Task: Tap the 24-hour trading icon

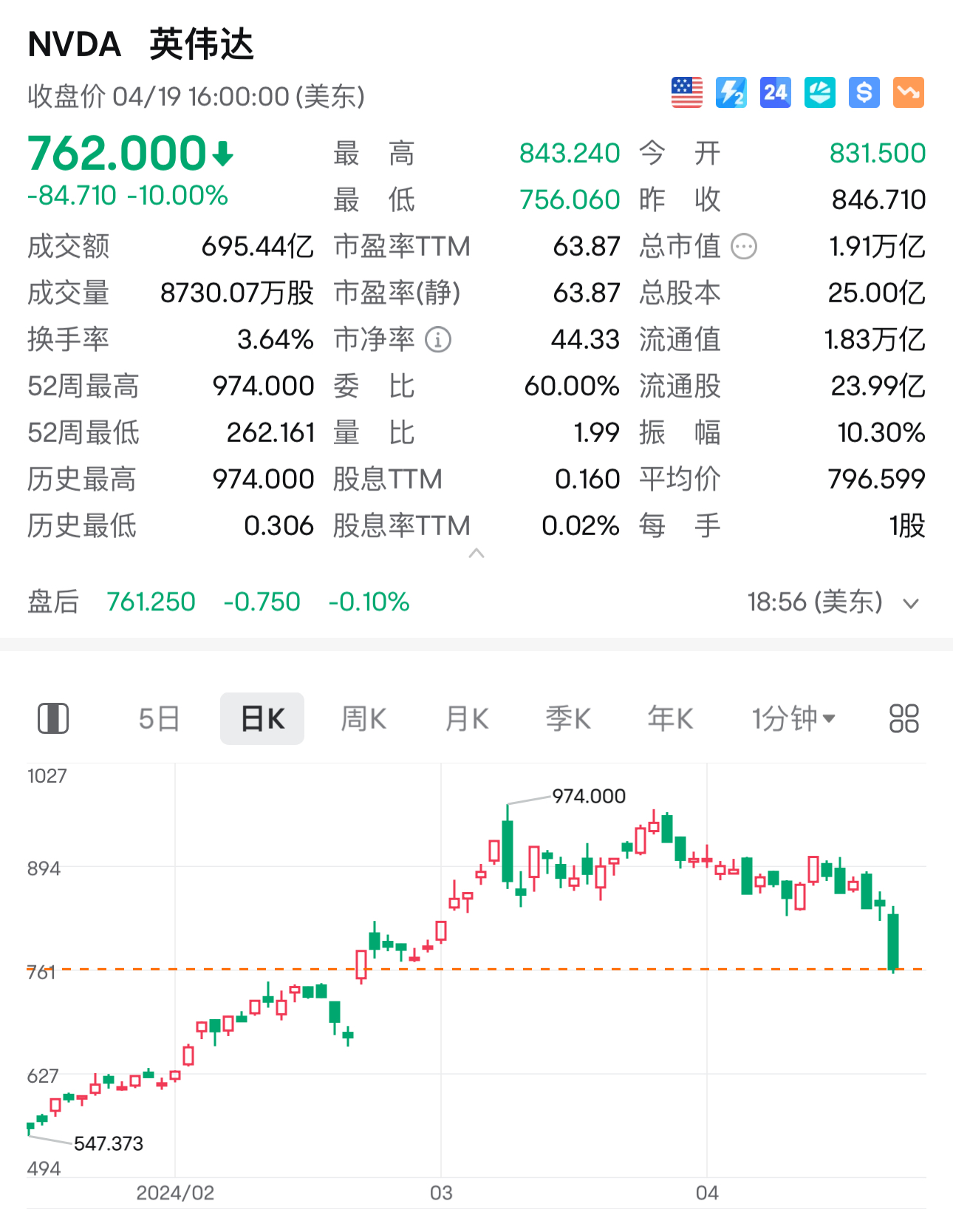Action: 776,92
